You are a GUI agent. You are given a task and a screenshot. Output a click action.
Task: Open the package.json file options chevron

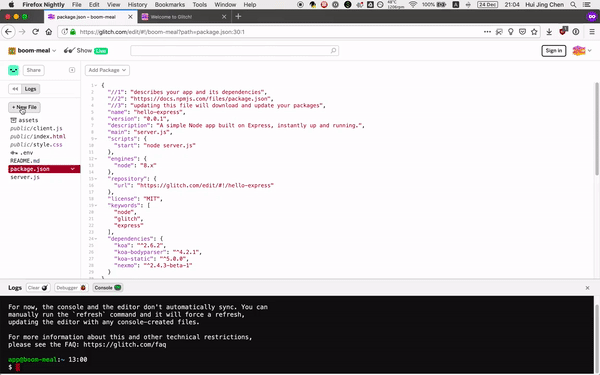73,169
